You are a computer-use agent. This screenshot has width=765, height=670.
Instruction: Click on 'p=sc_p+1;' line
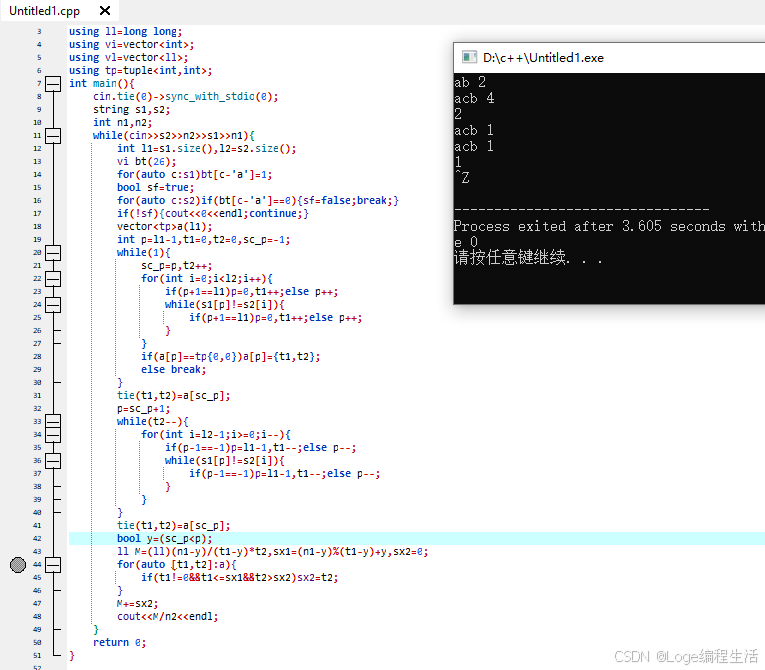point(143,409)
